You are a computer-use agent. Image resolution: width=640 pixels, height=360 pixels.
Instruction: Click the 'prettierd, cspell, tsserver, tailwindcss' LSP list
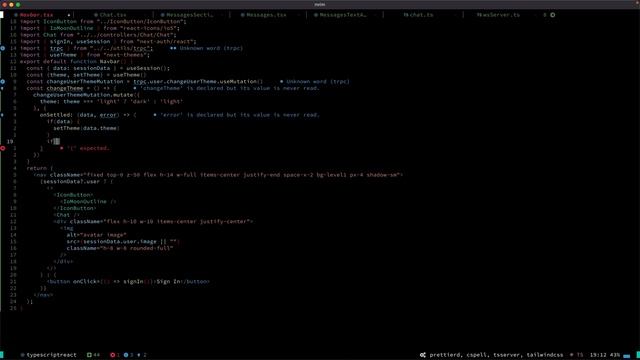[496, 355]
